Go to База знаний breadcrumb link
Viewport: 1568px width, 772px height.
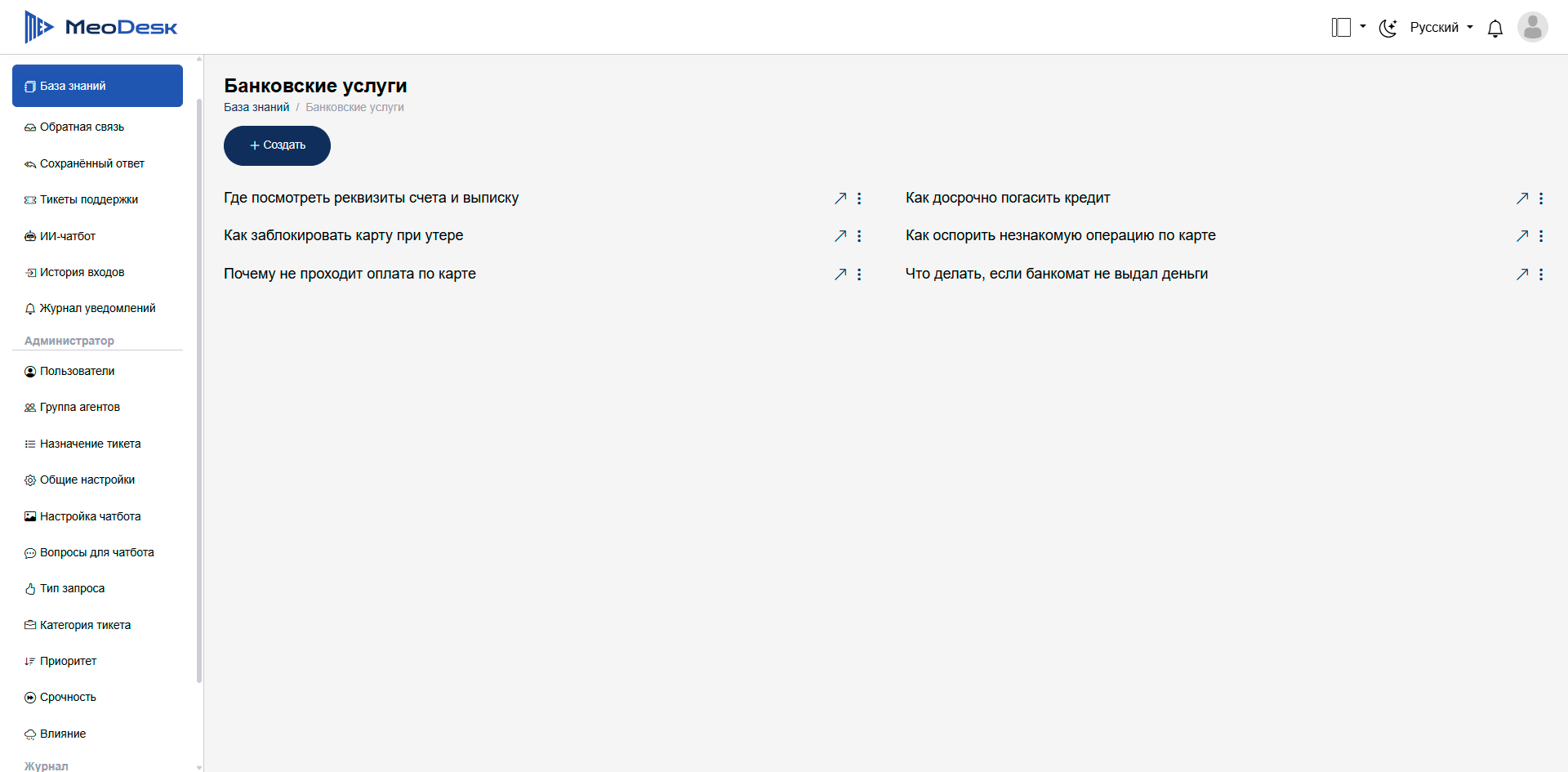(256, 107)
